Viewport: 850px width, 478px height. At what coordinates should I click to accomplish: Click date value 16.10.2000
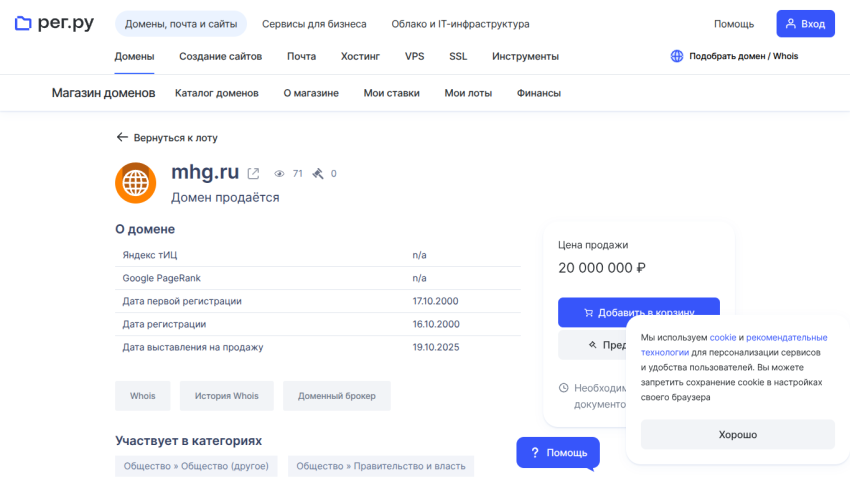point(436,324)
